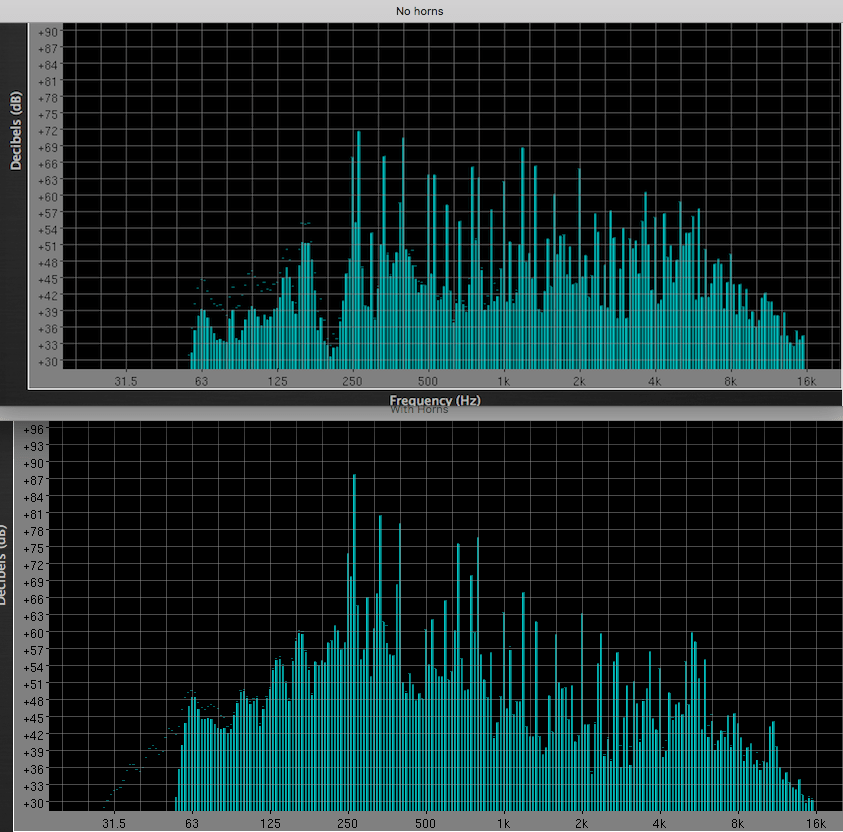The width and height of the screenshot is (843, 832).
Task: Click the 250 Hz label in No horns graph
Action: pyautogui.click(x=353, y=382)
